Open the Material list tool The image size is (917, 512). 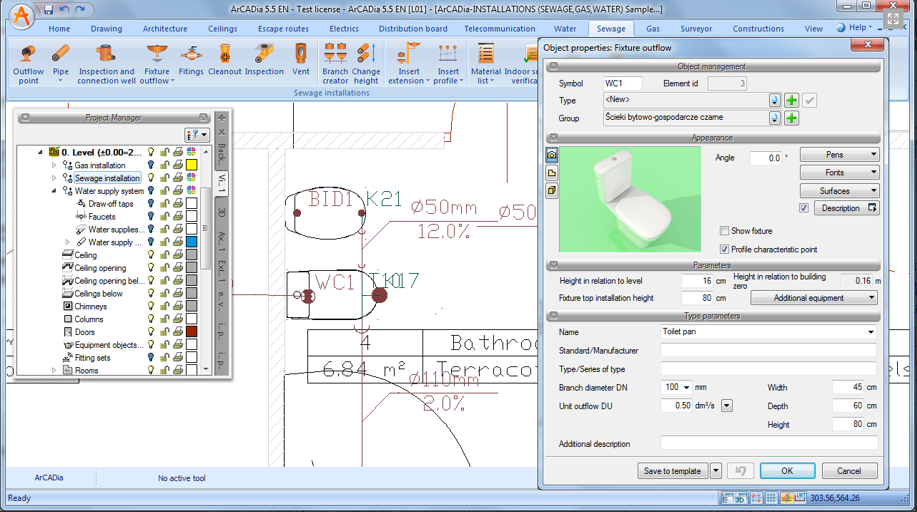(485, 64)
